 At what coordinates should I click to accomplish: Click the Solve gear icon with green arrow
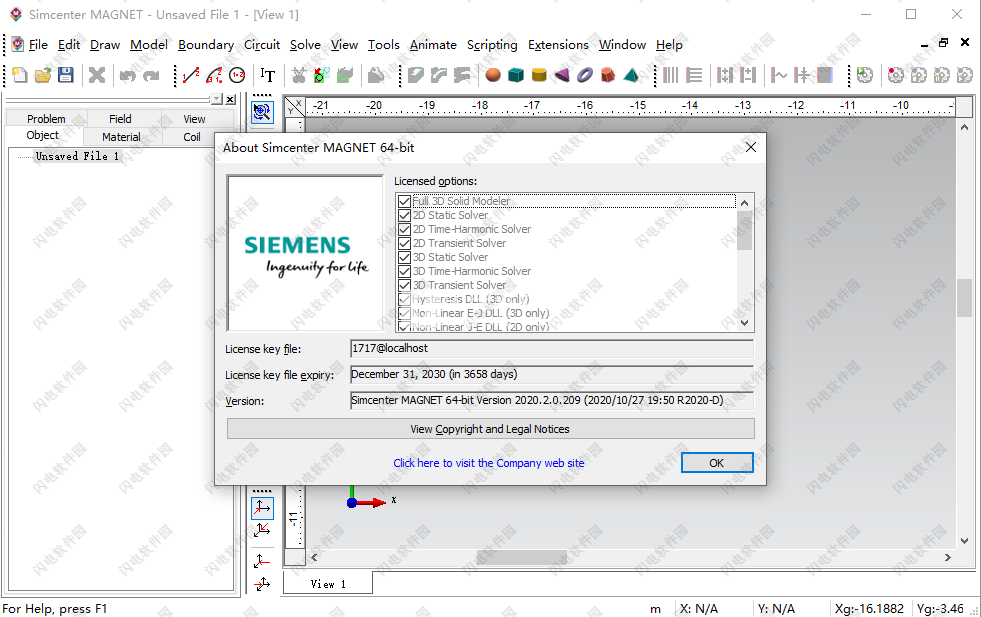tap(865, 75)
